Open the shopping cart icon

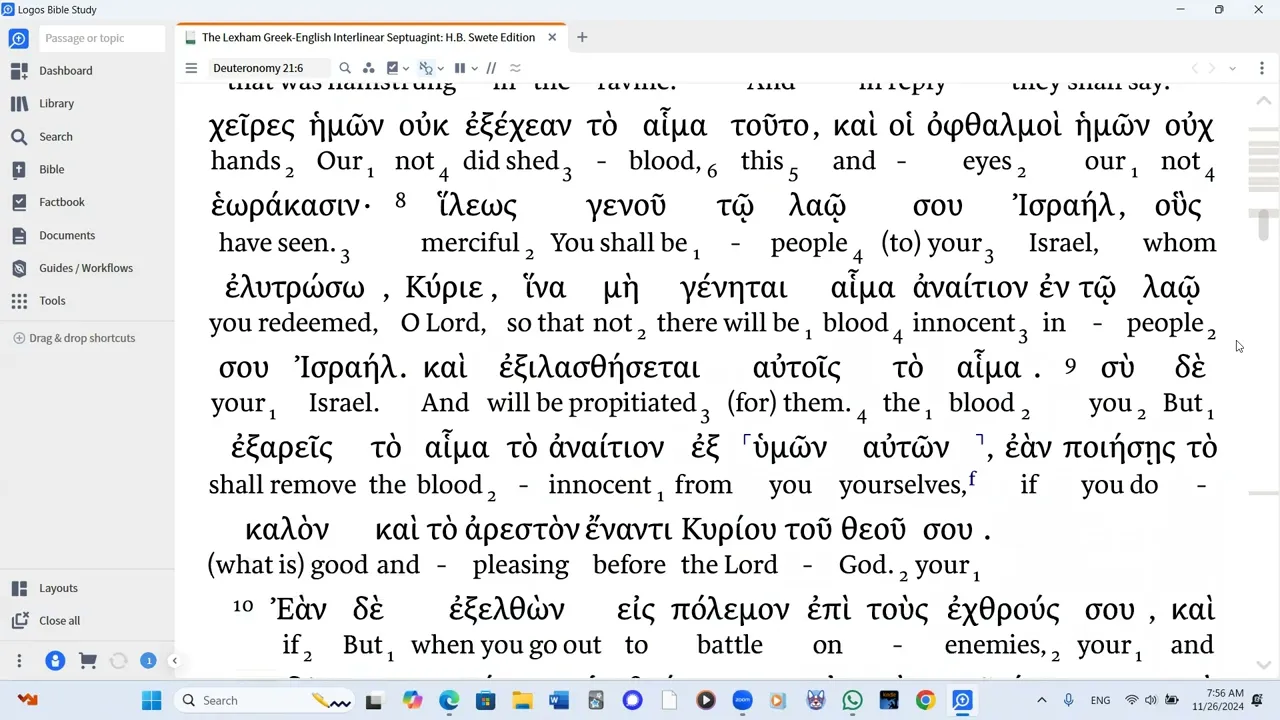88,661
